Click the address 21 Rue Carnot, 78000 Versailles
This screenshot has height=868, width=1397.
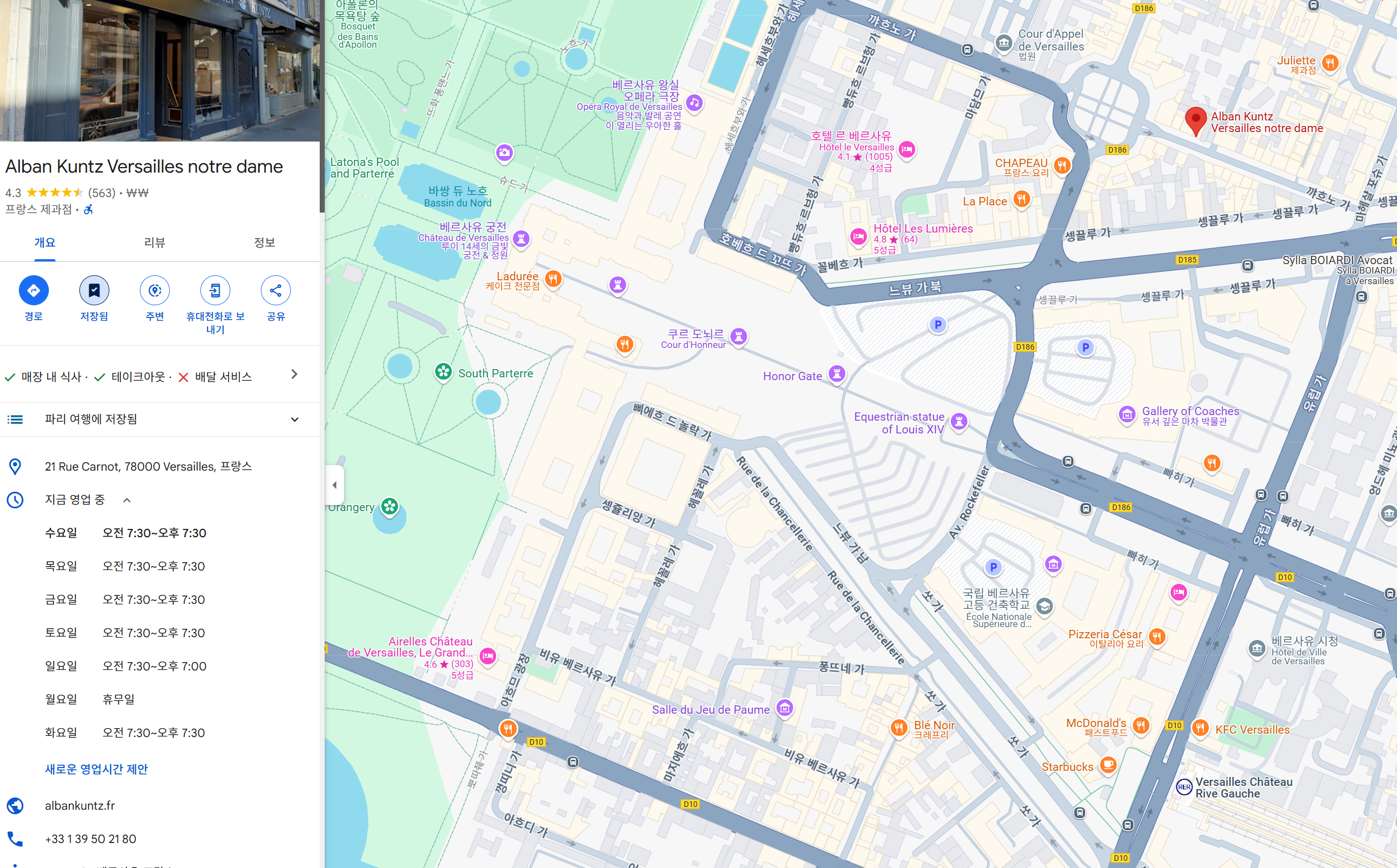[x=148, y=467]
